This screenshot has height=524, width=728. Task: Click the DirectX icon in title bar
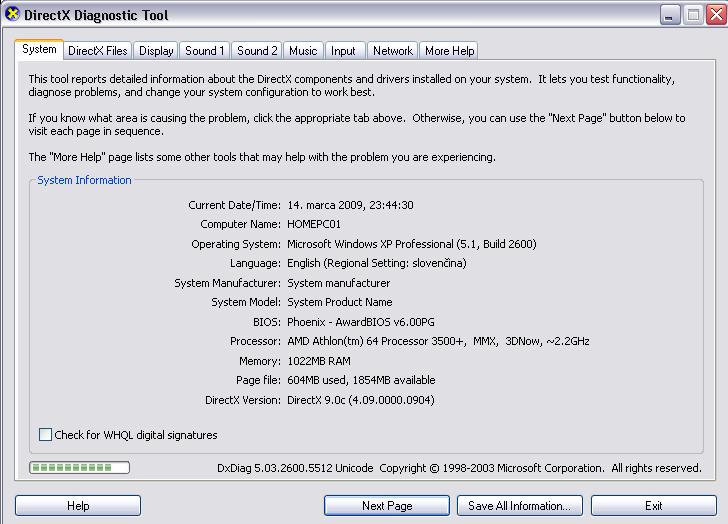(13, 14)
